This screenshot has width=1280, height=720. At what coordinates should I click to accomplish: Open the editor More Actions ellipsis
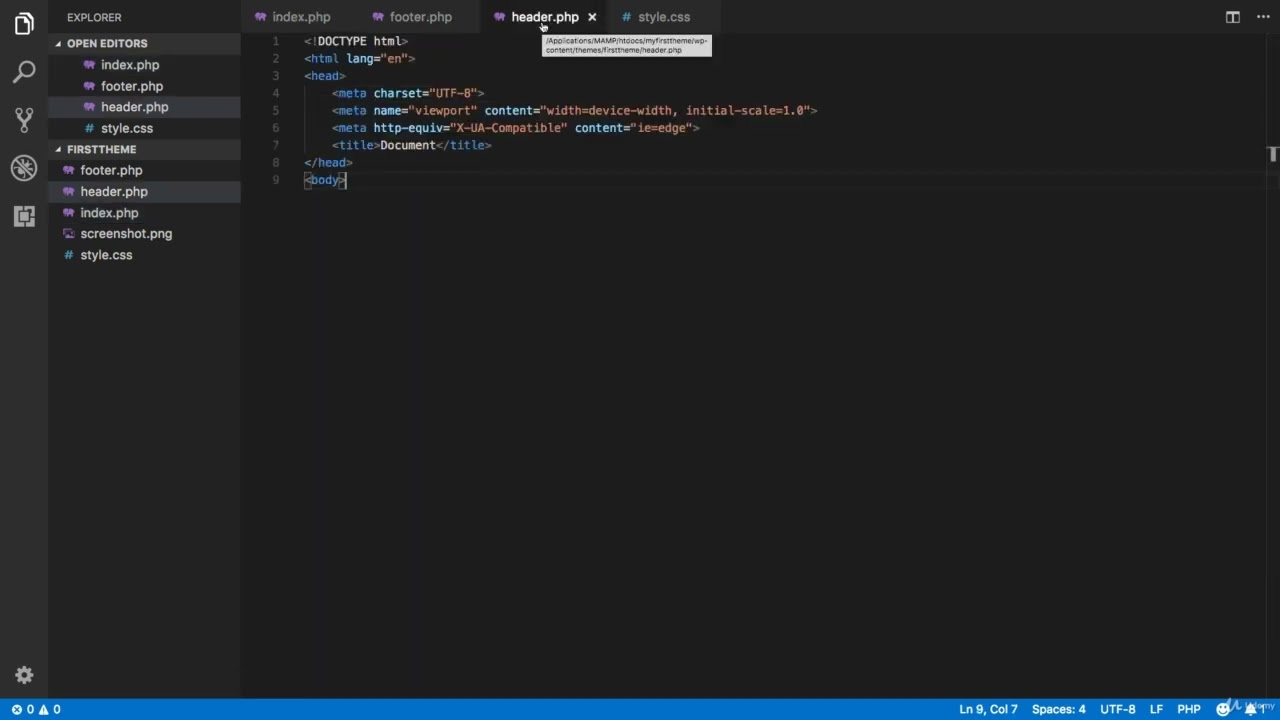pyautogui.click(x=1261, y=17)
